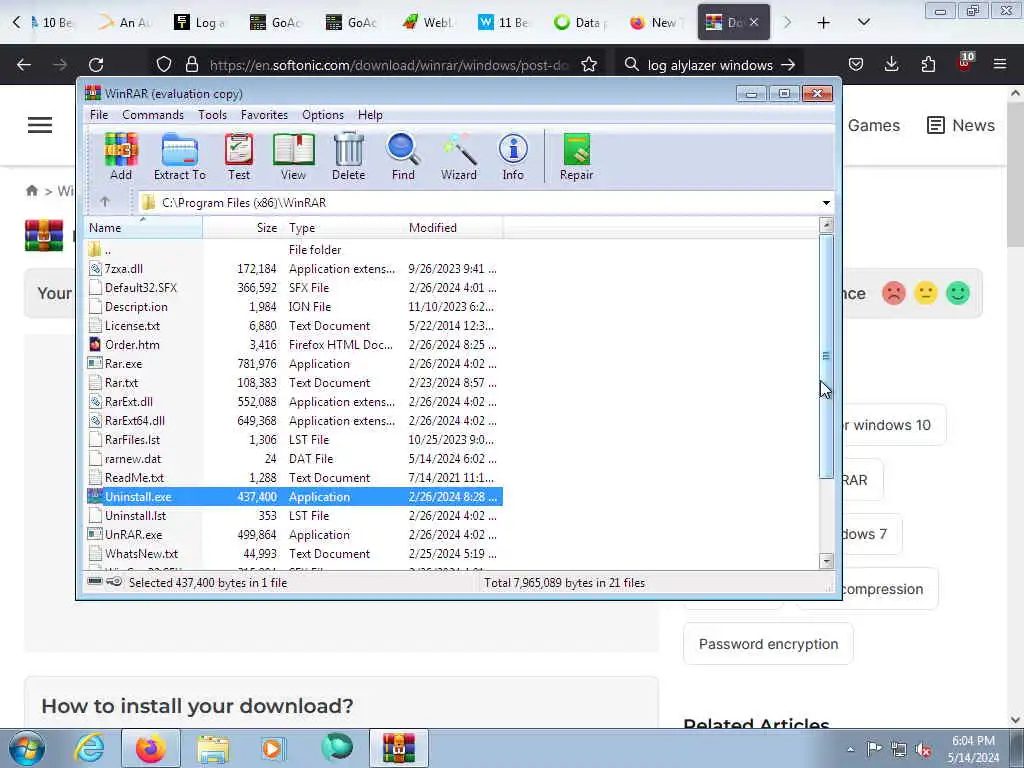The image size is (1024, 768).
Task: Open the Tools menu
Action: [212, 115]
